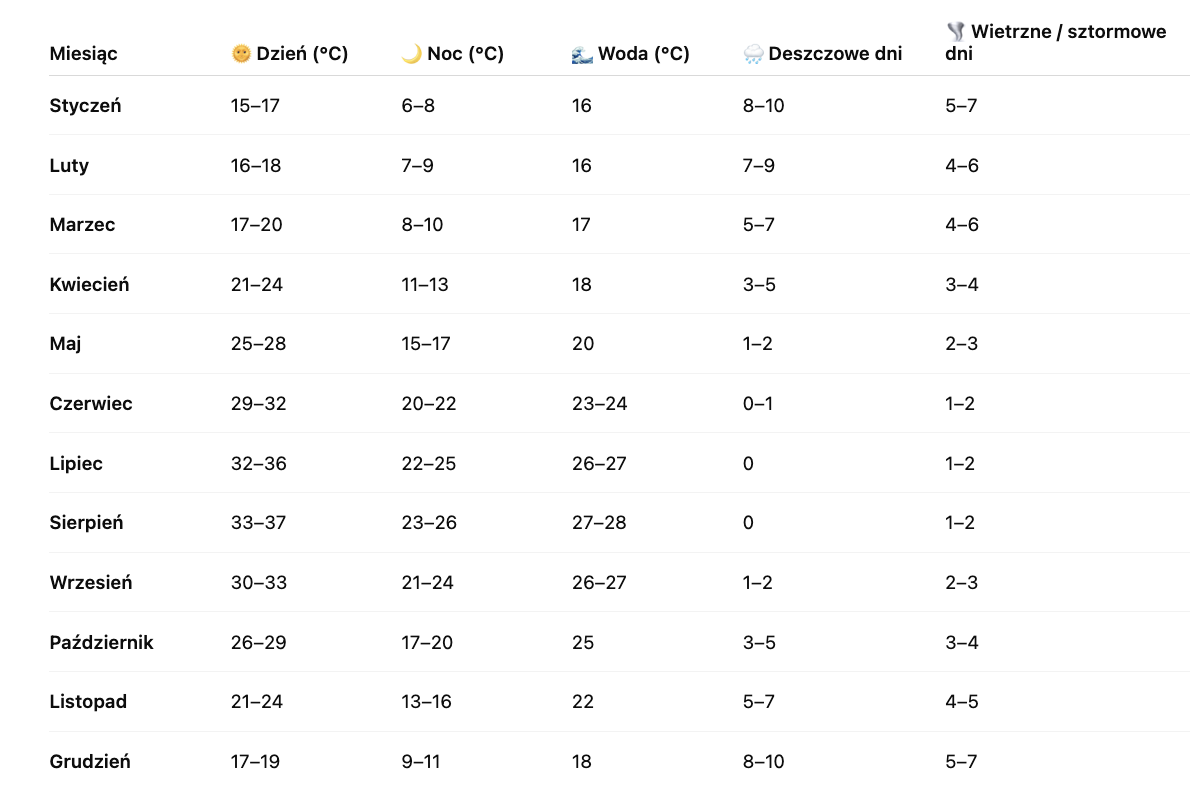Click the wave icon beside Woda

(581, 54)
